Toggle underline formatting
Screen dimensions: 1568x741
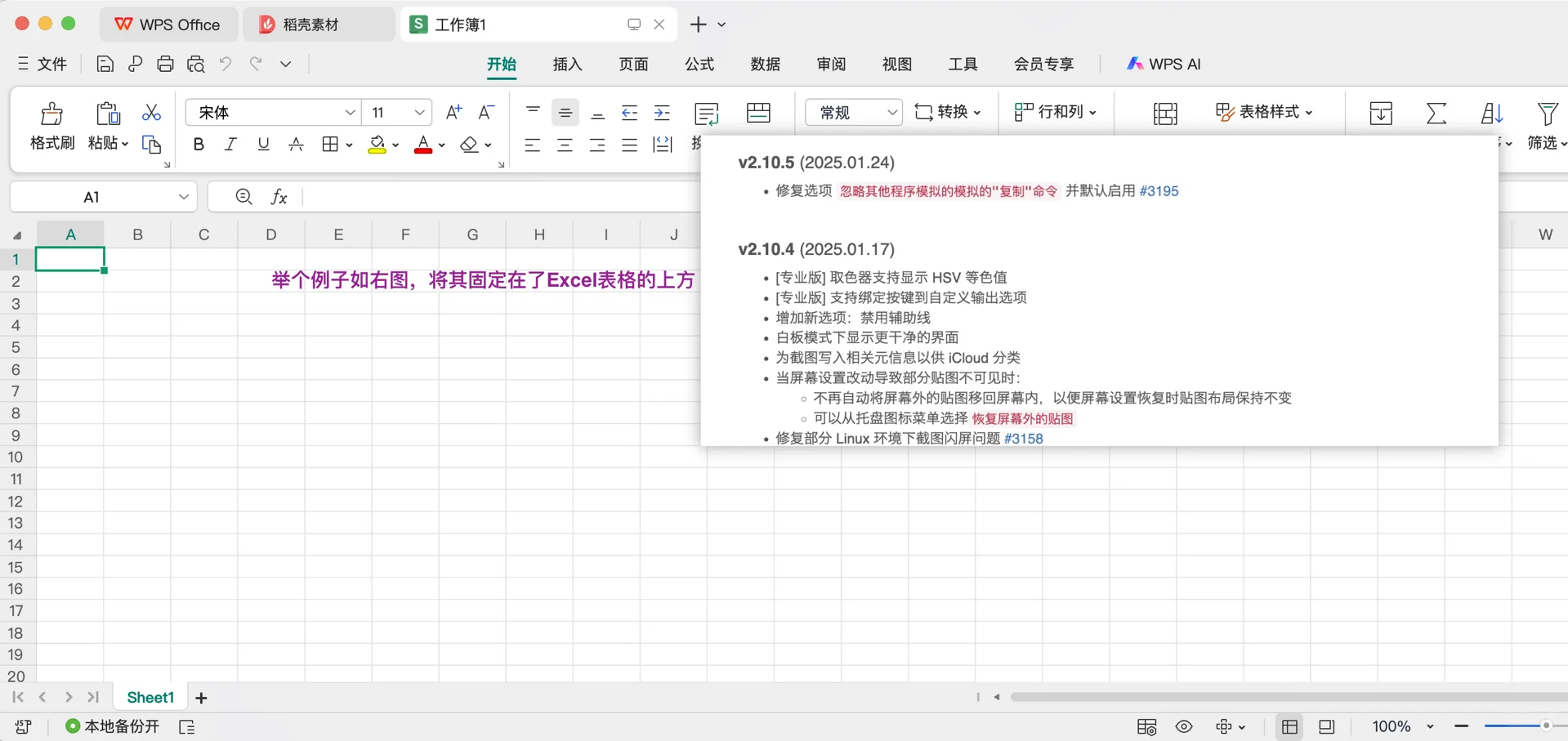click(262, 144)
